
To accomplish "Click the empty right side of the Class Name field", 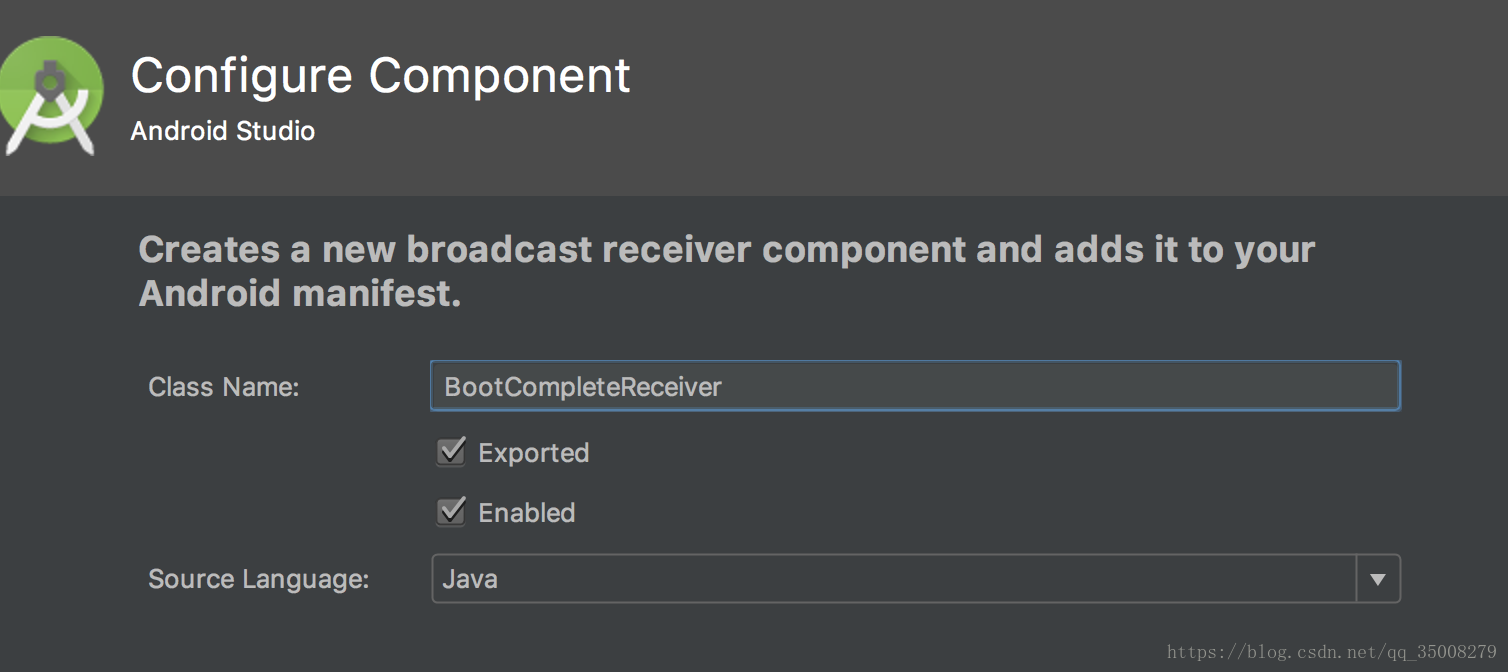I will pyautogui.click(x=1060, y=386).
